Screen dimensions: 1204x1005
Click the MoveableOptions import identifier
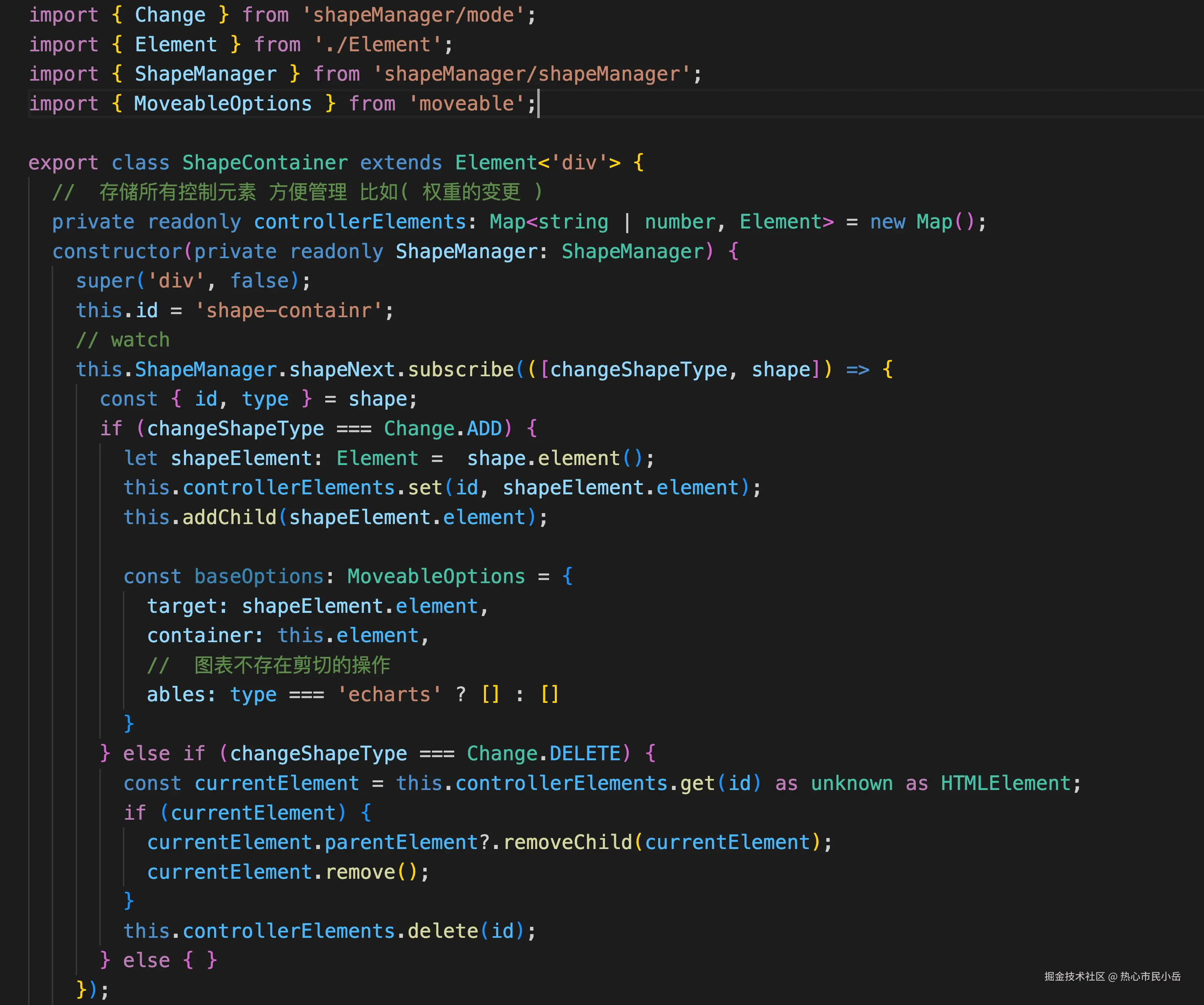coord(223,104)
